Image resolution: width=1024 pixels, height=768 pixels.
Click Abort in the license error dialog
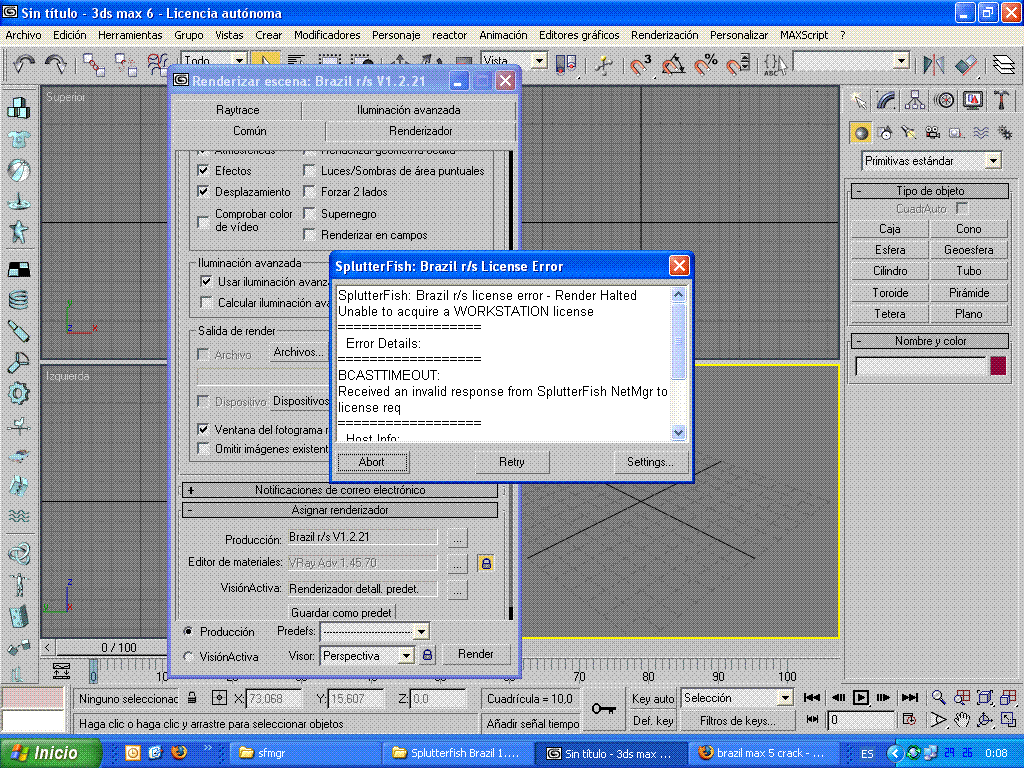click(372, 462)
